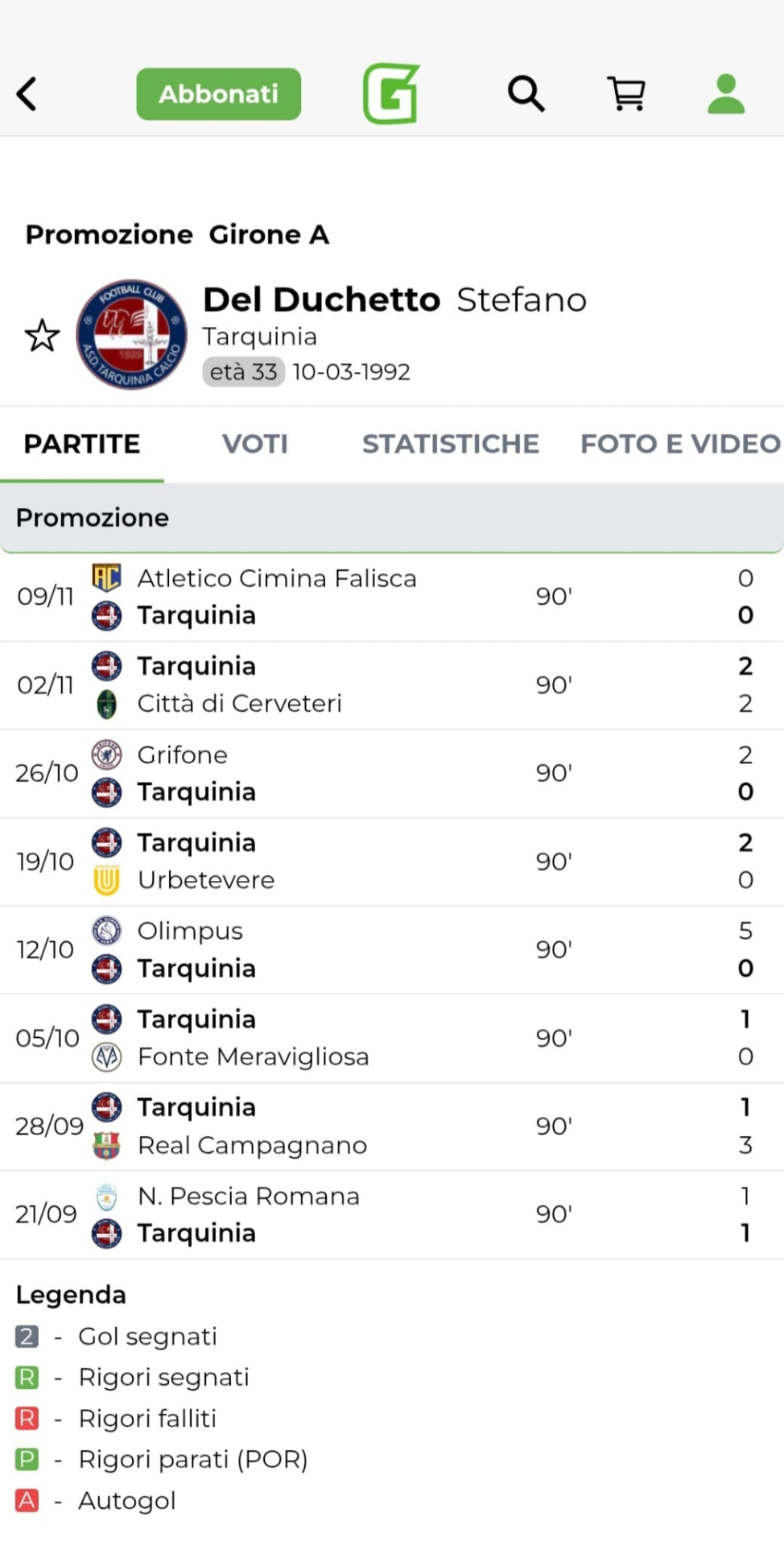784x1546 pixels.
Task: Toggle the favorite star for Del Duchetto
Action: [x=42, y=336]
